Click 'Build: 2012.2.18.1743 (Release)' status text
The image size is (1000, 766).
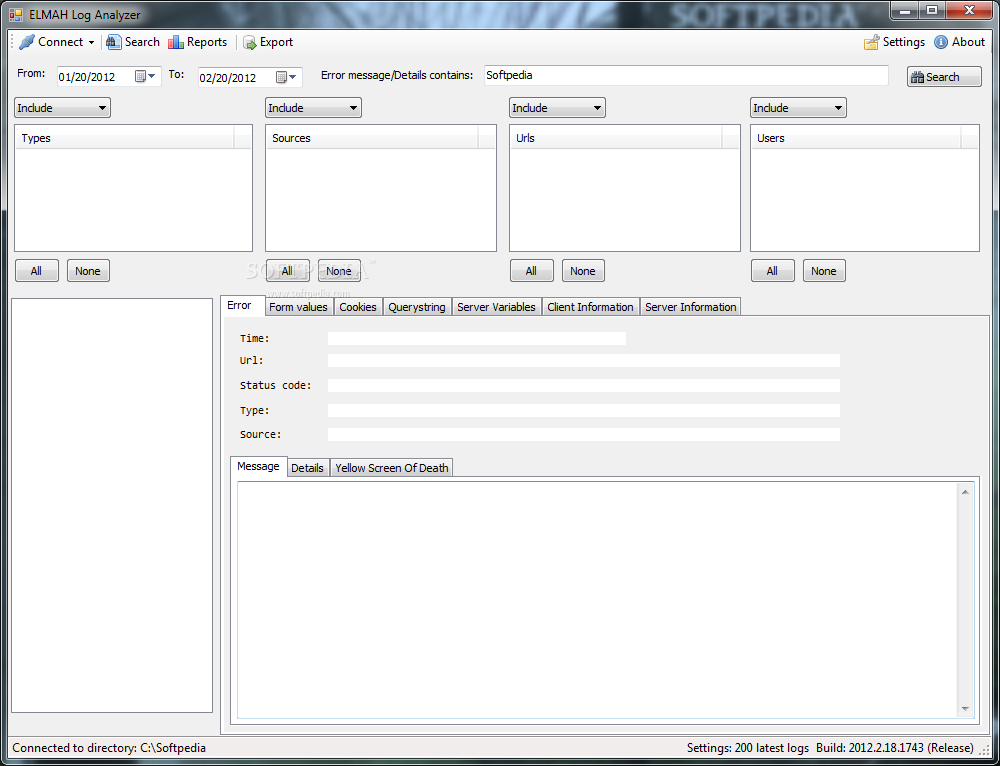coord(895,748)
